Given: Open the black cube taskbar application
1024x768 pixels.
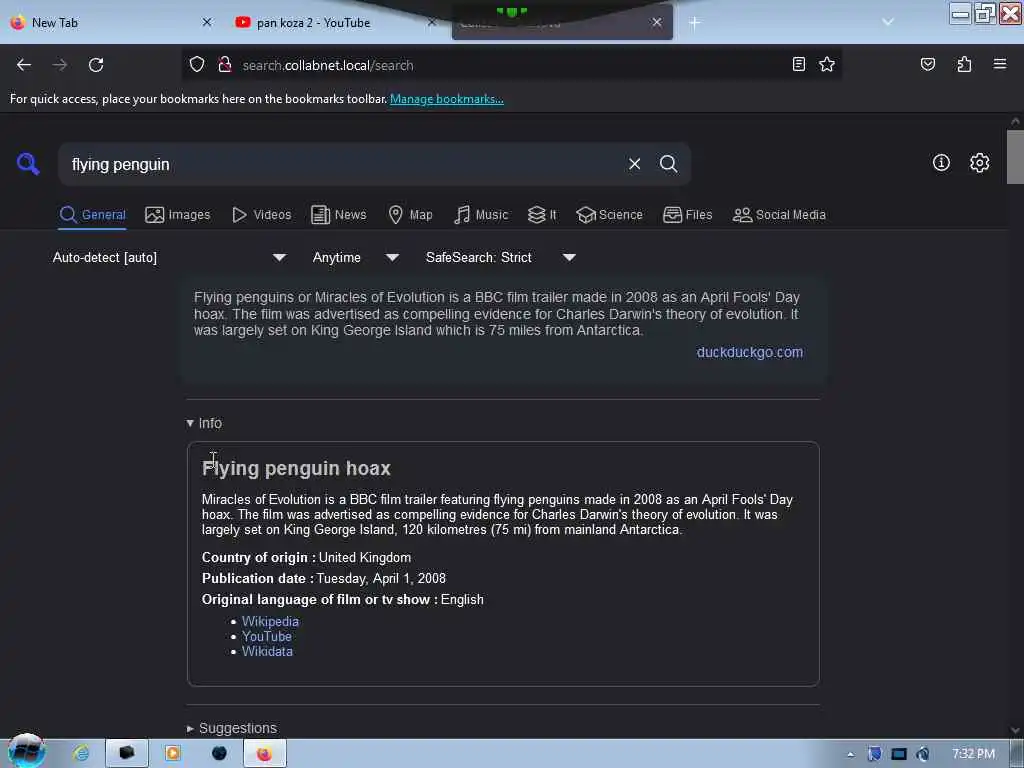Looking at the screenshot, I should [x=127, y=754].
